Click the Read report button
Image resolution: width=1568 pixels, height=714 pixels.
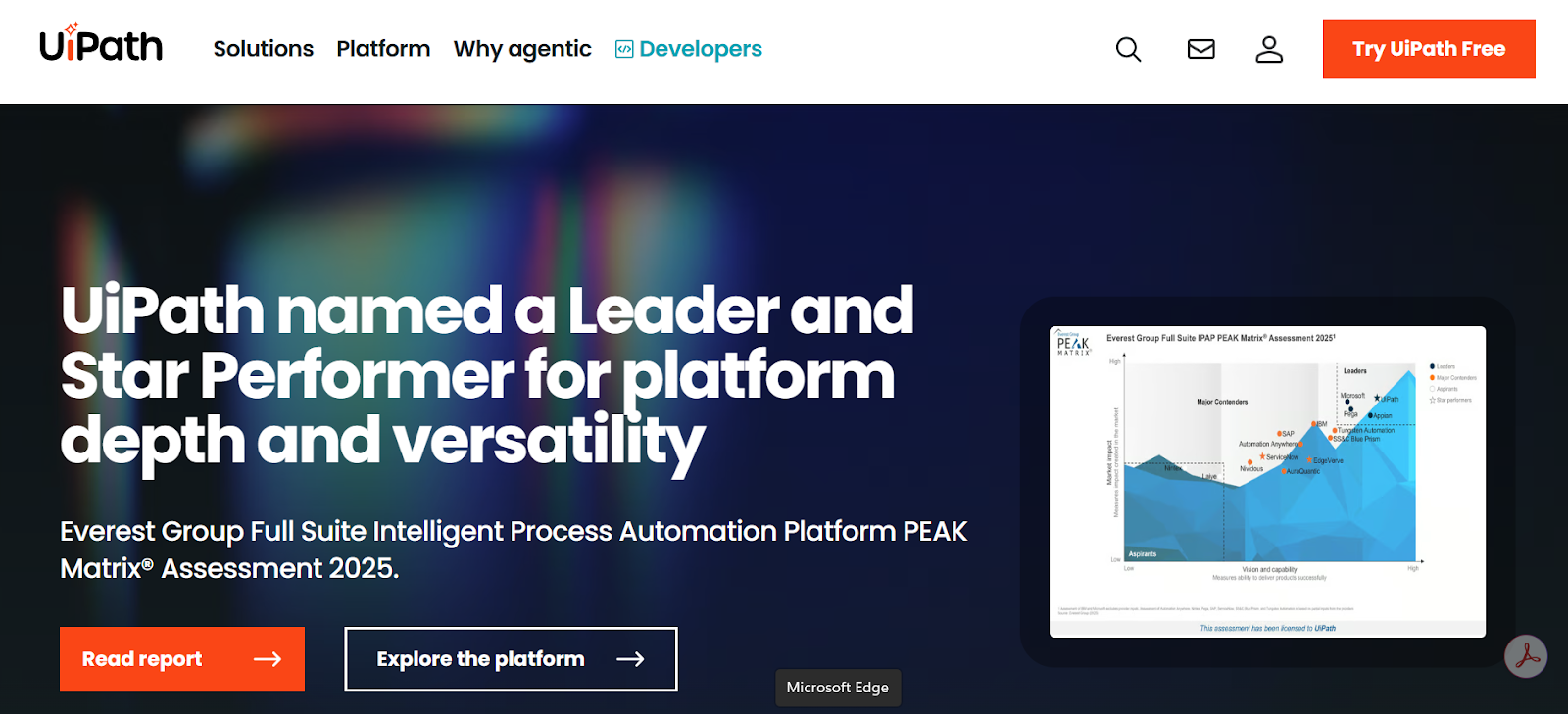tap(182, 659)
